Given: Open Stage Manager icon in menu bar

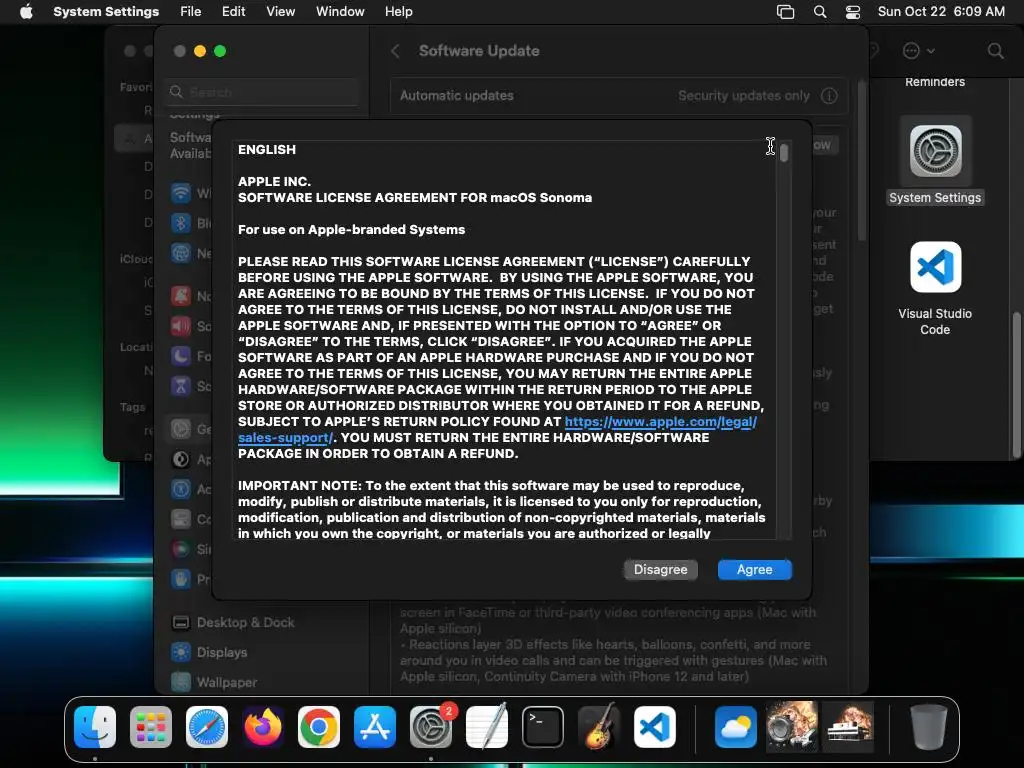Looking at the screenshot, I should pyautogui.click(x=785, y=12).
